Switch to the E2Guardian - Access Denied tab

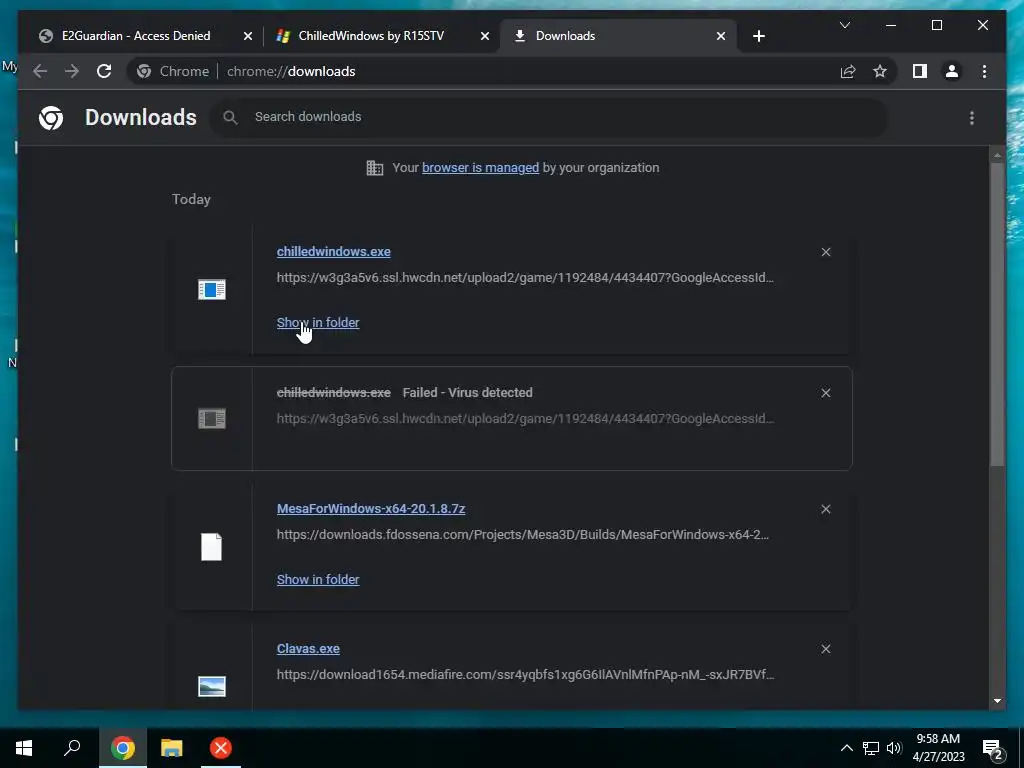coord(136,36)
